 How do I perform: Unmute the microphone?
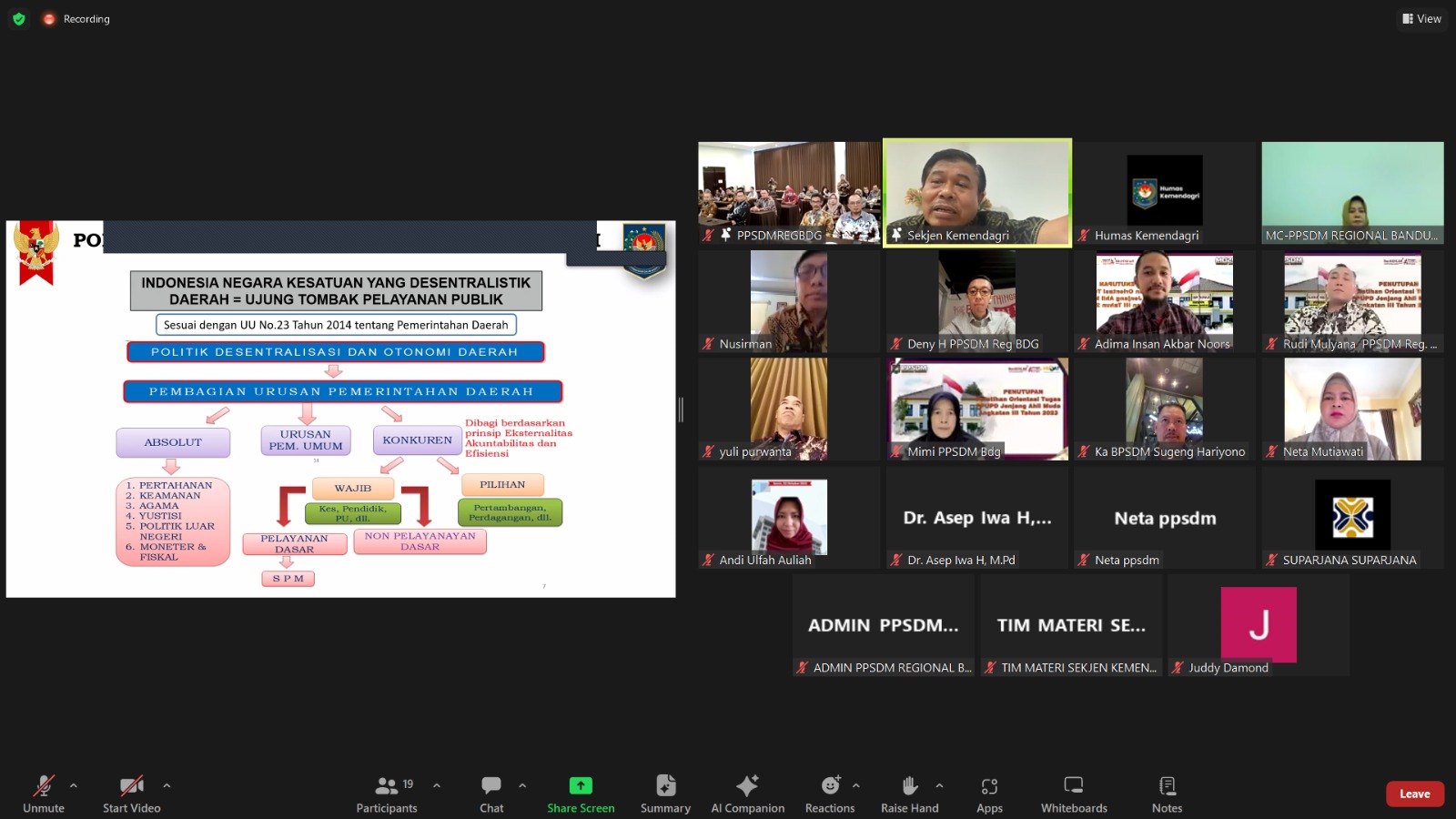pos(44,793)
